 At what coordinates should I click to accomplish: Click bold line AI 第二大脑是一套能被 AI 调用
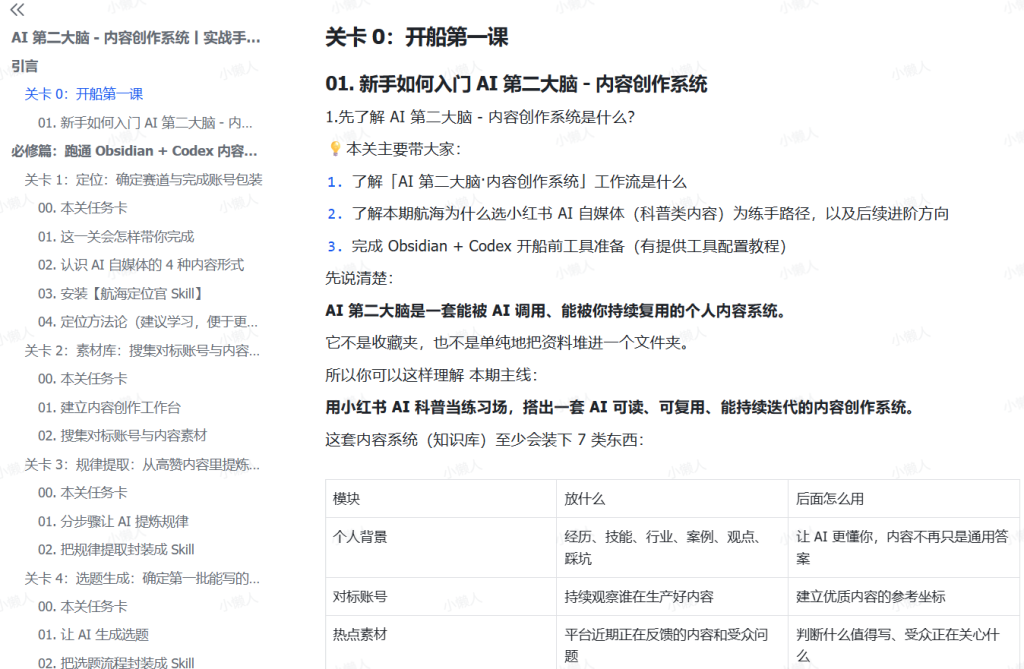(555, 311)
